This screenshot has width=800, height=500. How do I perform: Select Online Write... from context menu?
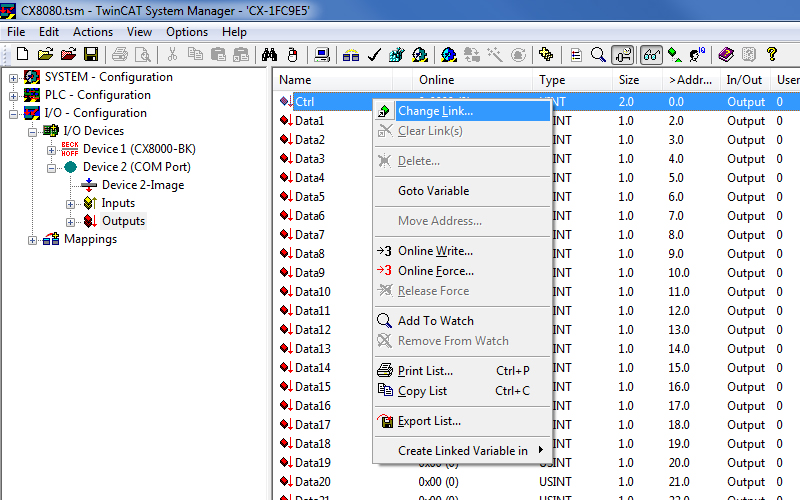(462, 251)
